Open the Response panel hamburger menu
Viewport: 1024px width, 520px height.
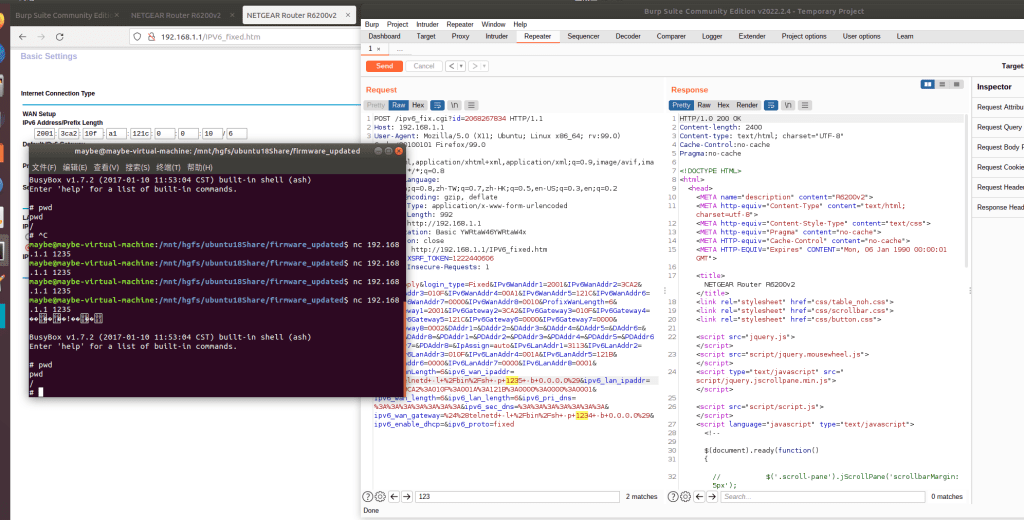pos(805,105)
